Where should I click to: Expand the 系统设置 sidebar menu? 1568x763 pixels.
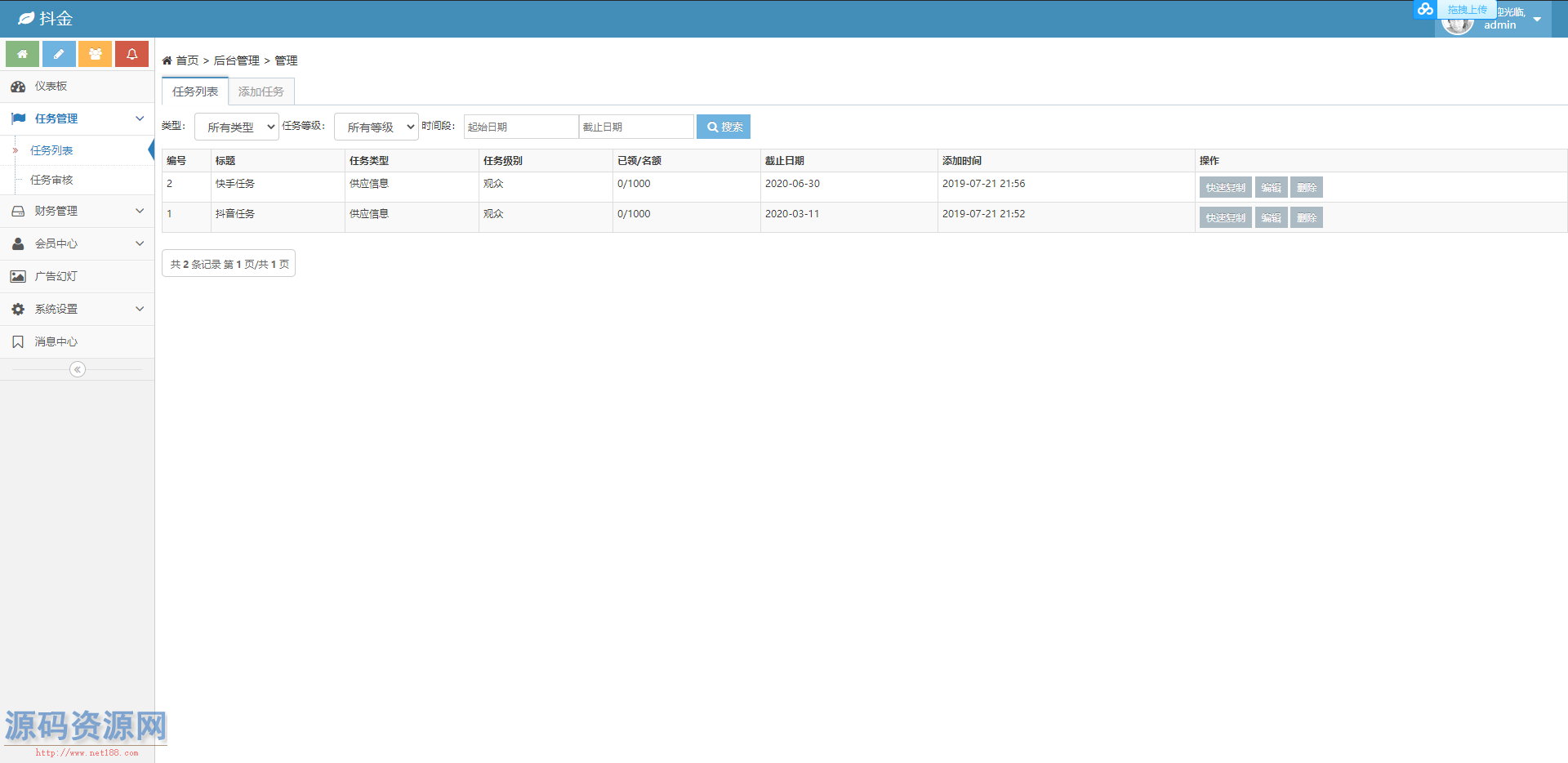coord(78,309)
